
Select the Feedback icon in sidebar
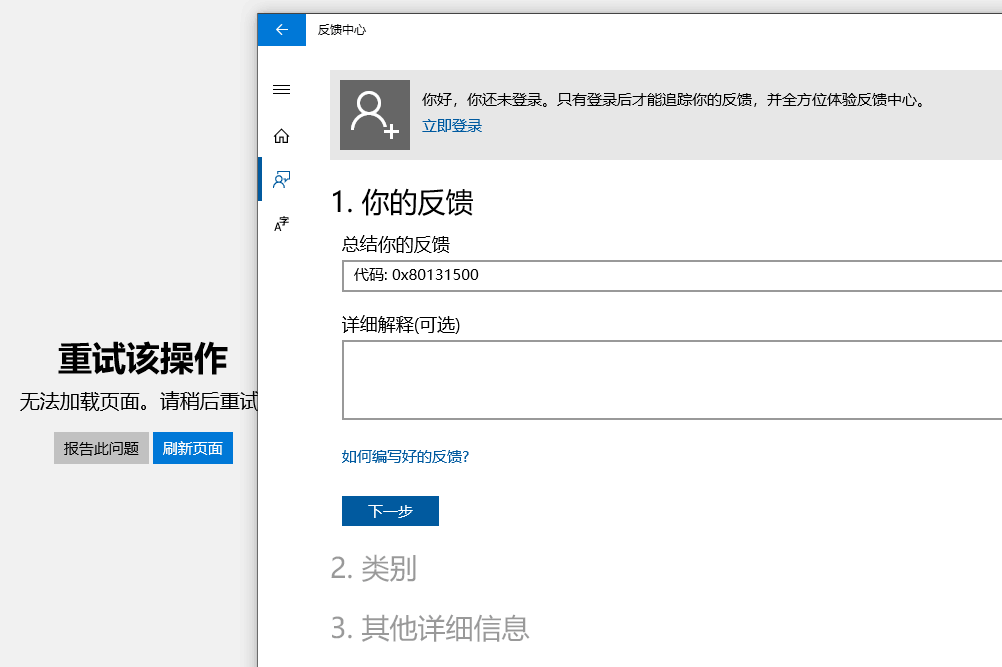tap(281, 180)
